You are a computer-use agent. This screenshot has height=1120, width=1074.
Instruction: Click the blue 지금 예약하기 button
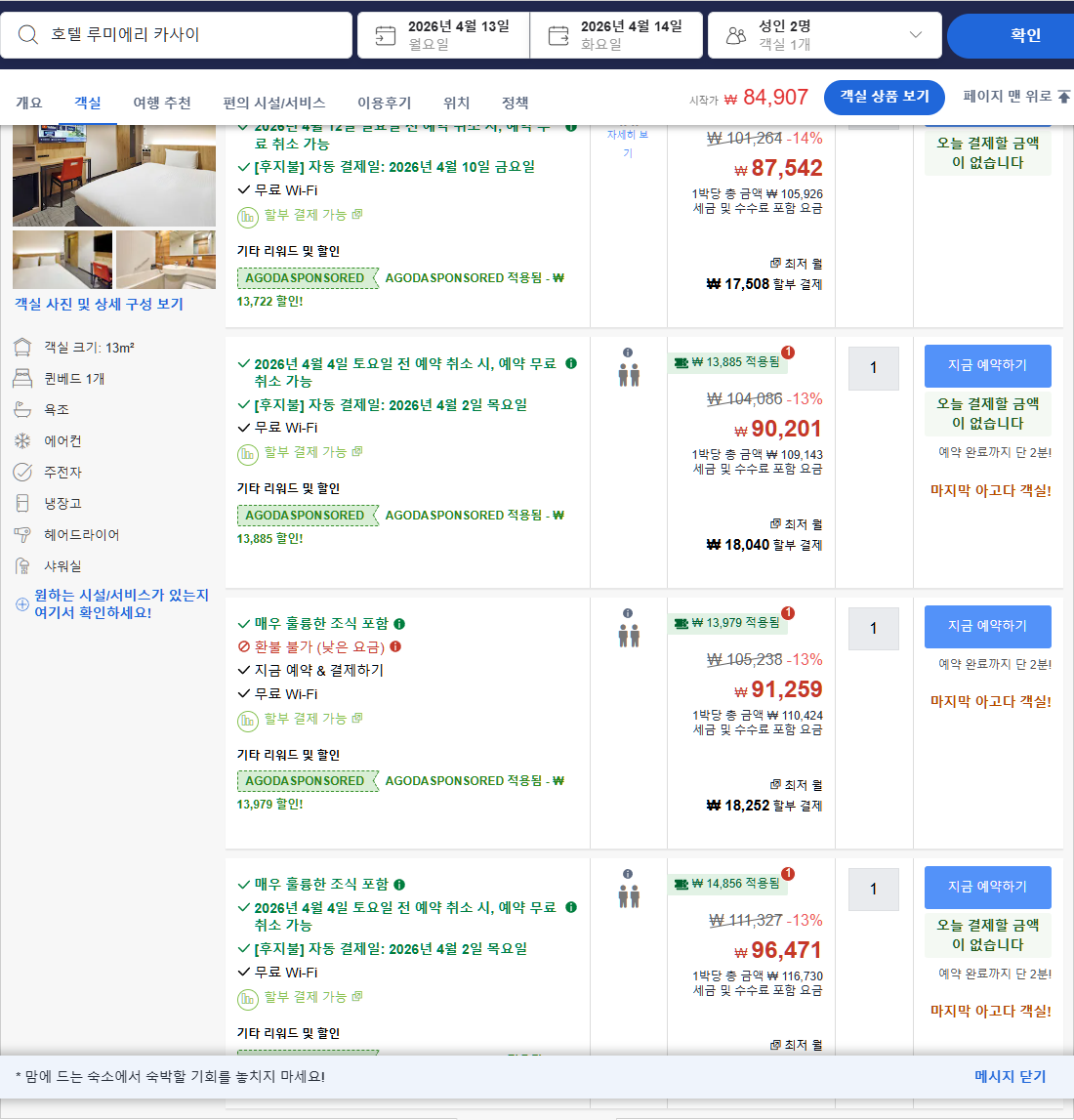coord(987,365)
